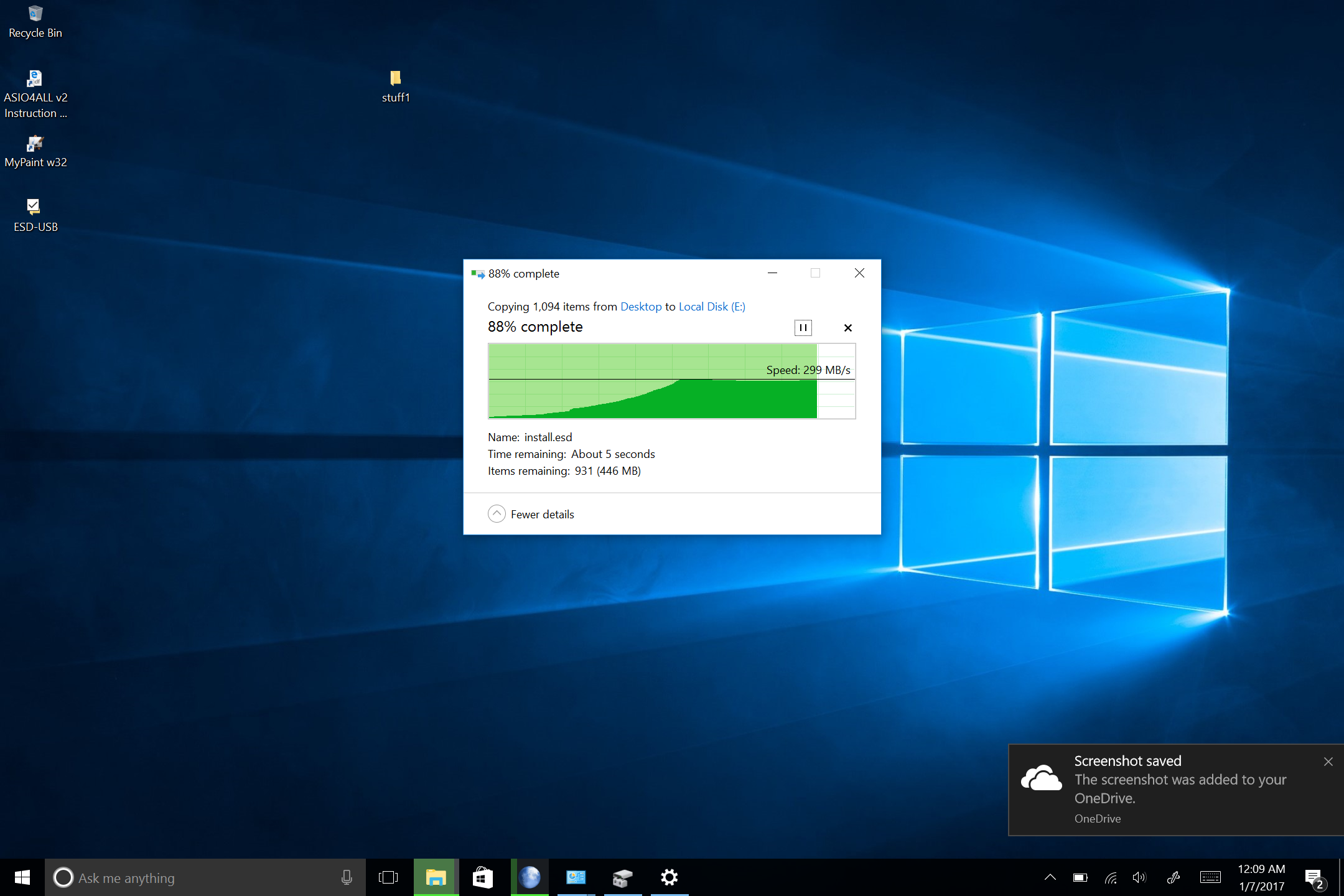Pause the file copy operation
The height and width of the screenshot is (896, 1344).
click(x=803, y=328)
